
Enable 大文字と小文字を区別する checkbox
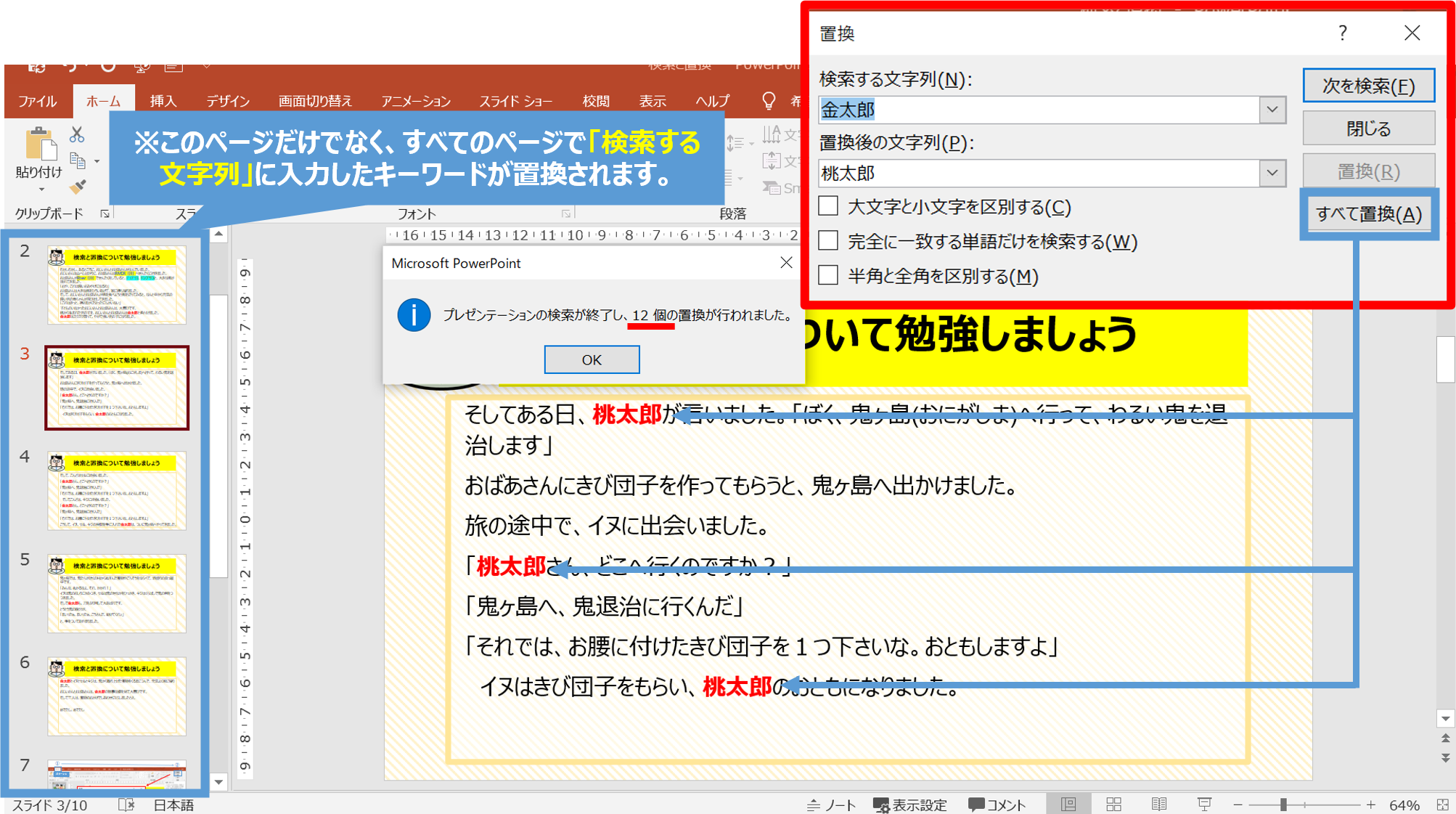[828, 206]
